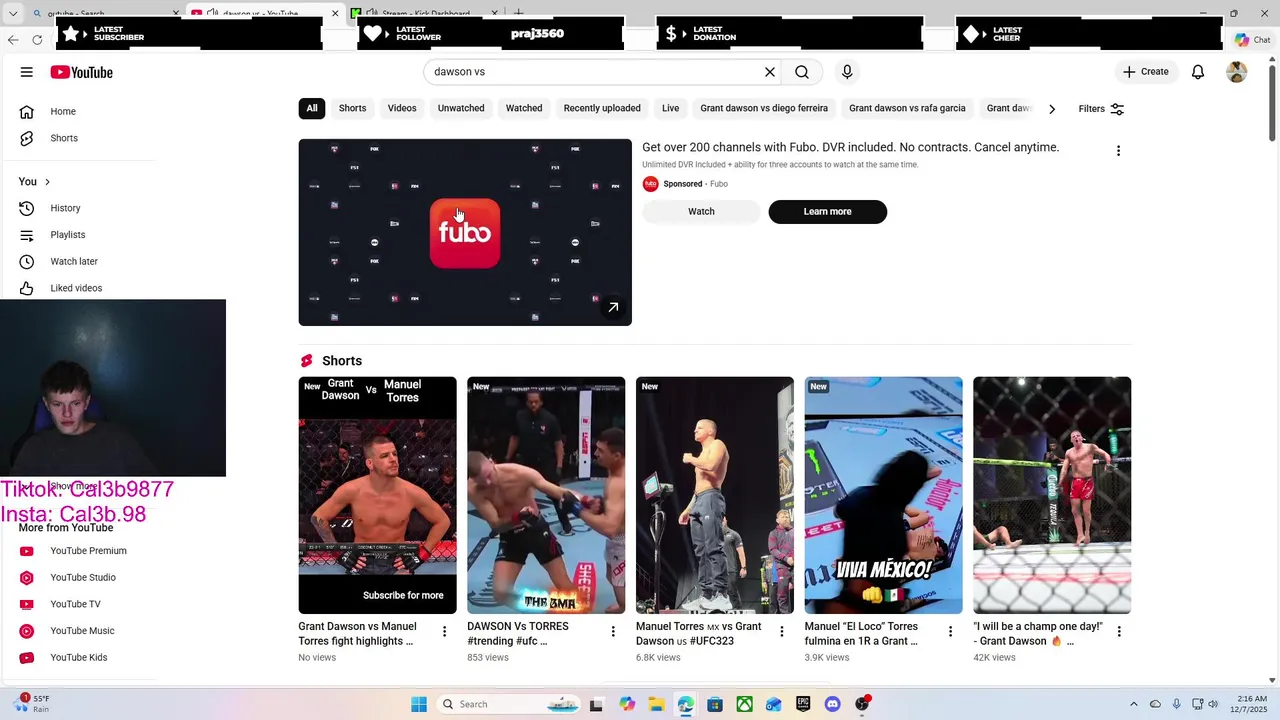
Task: Click the Learn more button
Action: (827, 212)
